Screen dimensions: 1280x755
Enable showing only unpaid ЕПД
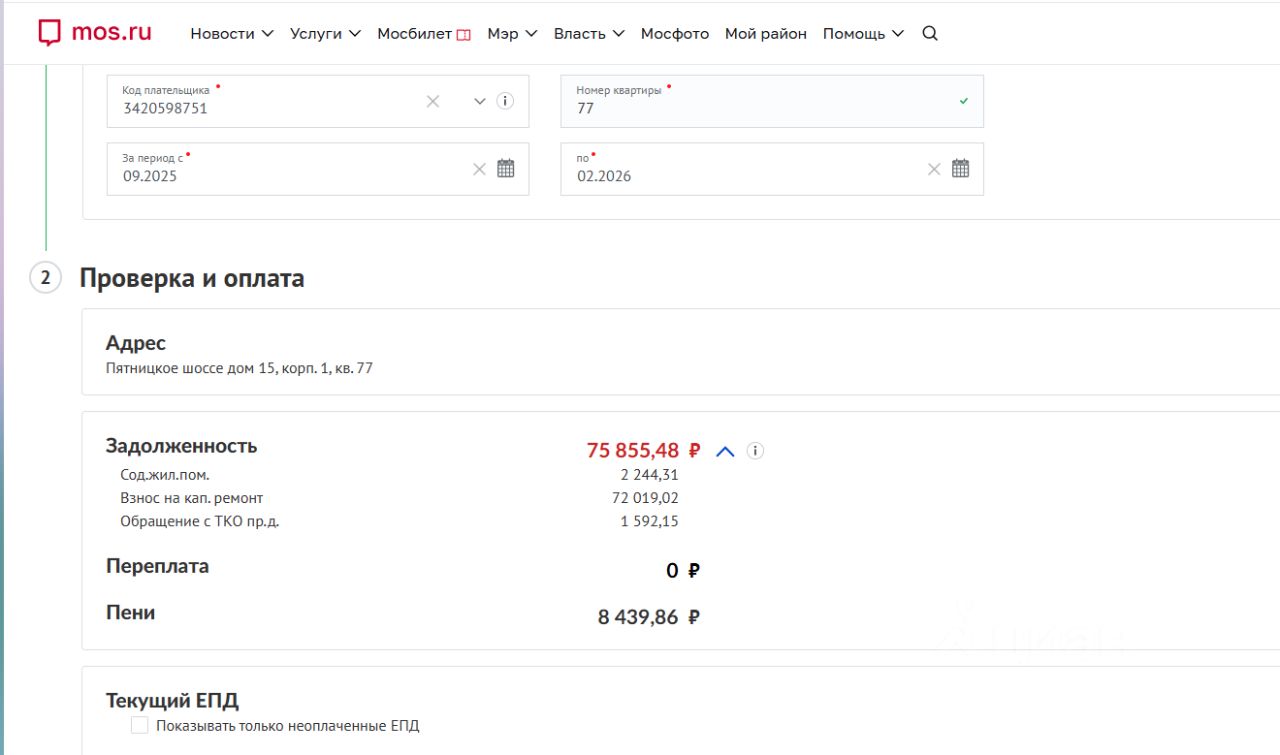(140, 725)
